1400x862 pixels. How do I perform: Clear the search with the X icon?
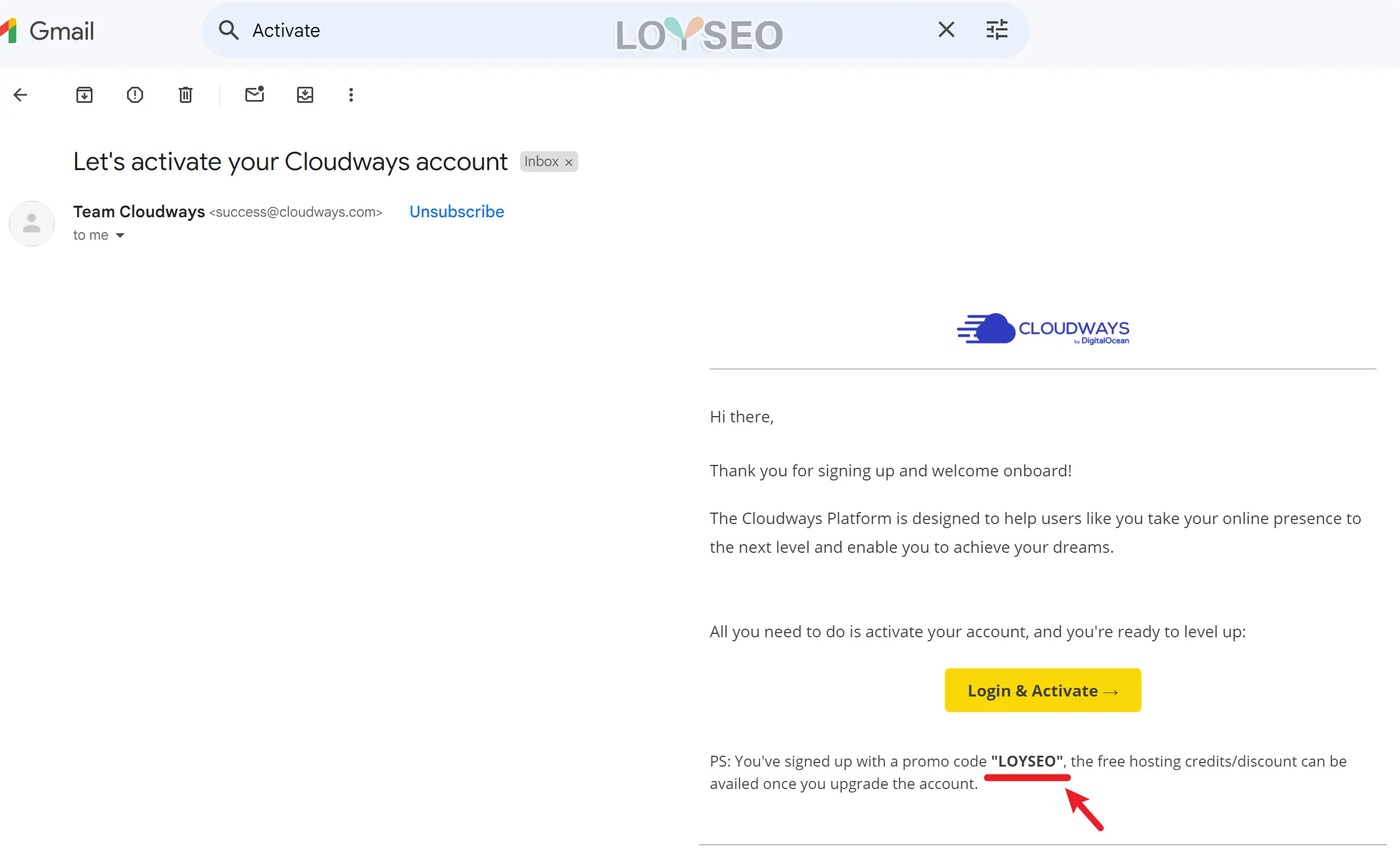click(x=946, y=29)
